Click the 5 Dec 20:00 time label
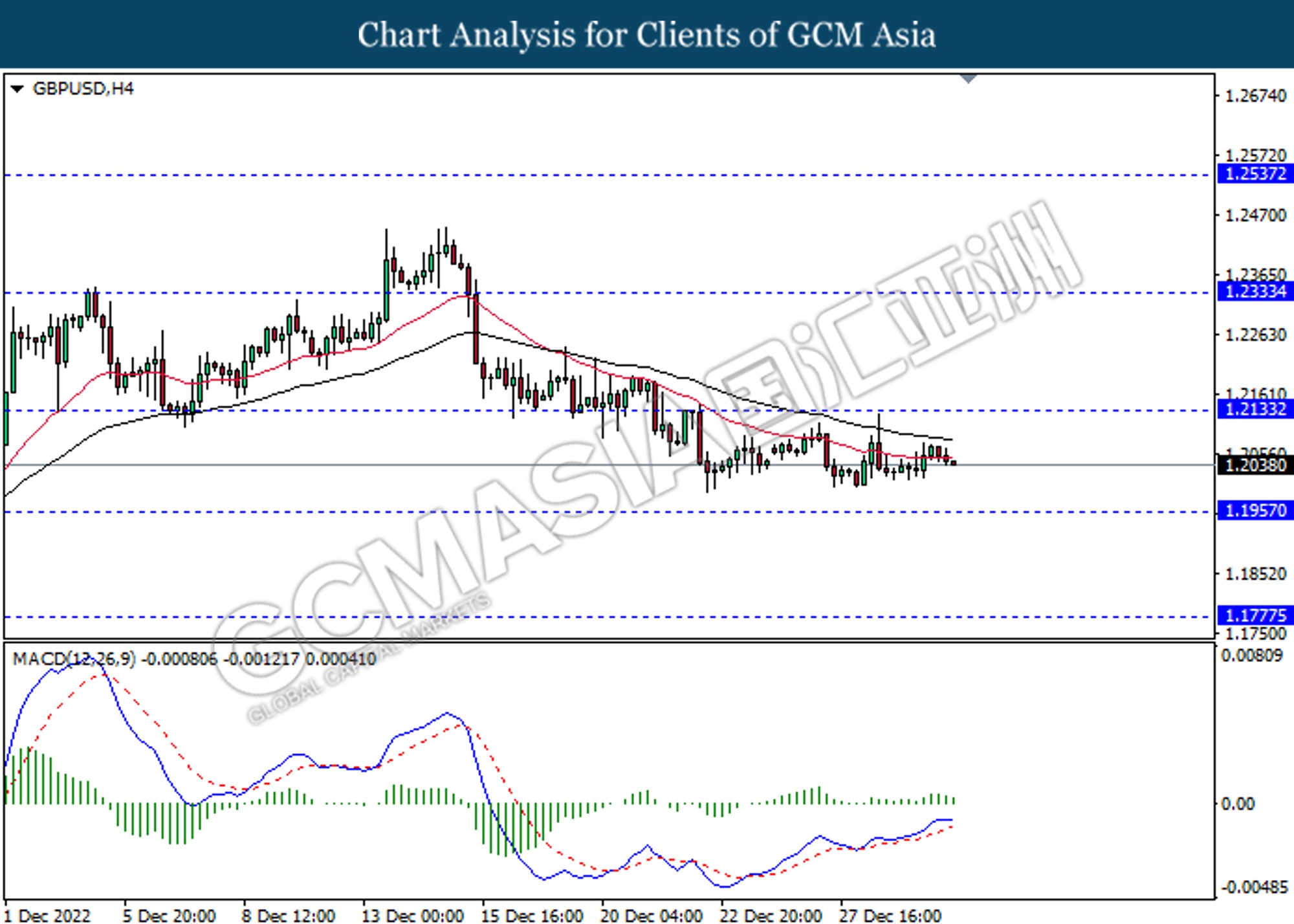 coord(169,916)
